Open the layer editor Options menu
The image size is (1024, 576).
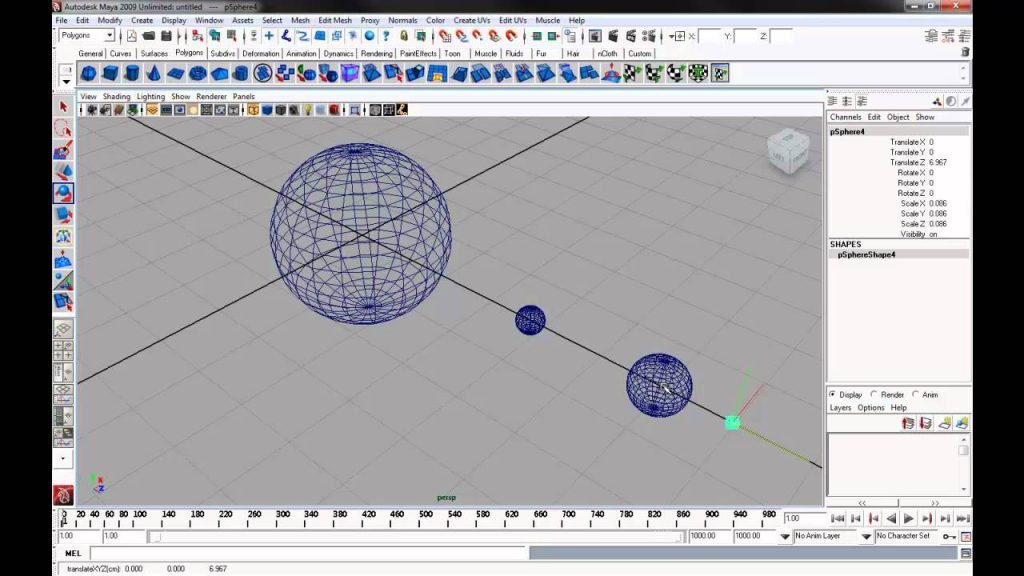pos(871,408)
